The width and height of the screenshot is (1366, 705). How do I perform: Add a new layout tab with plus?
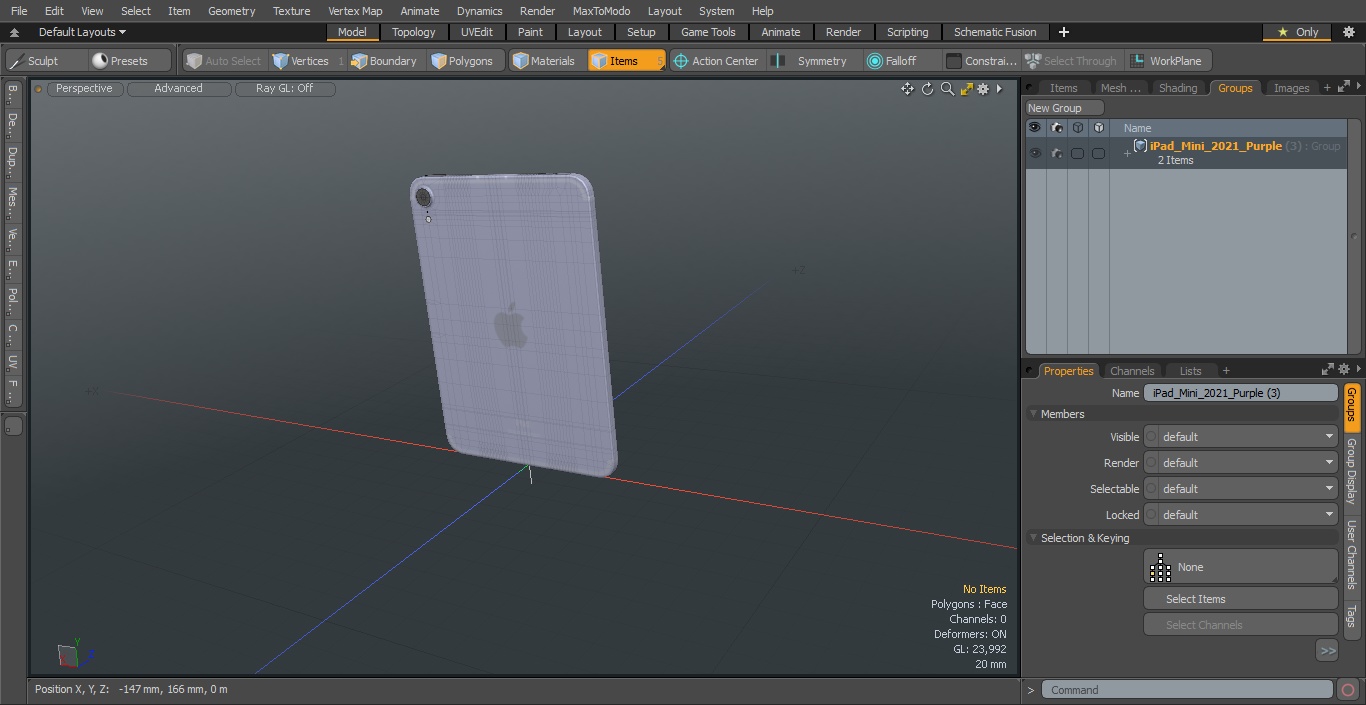point(1063,32)
